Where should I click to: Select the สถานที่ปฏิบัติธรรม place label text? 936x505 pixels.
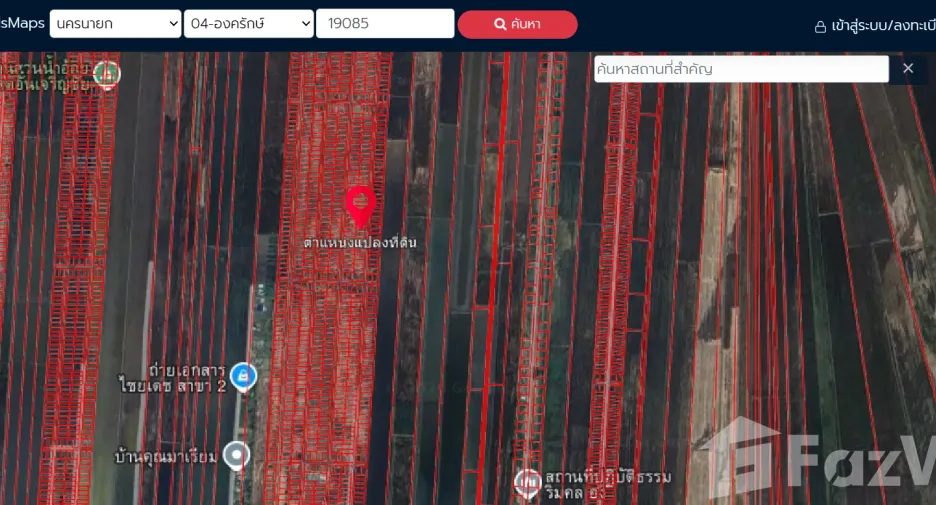(608, 485)
